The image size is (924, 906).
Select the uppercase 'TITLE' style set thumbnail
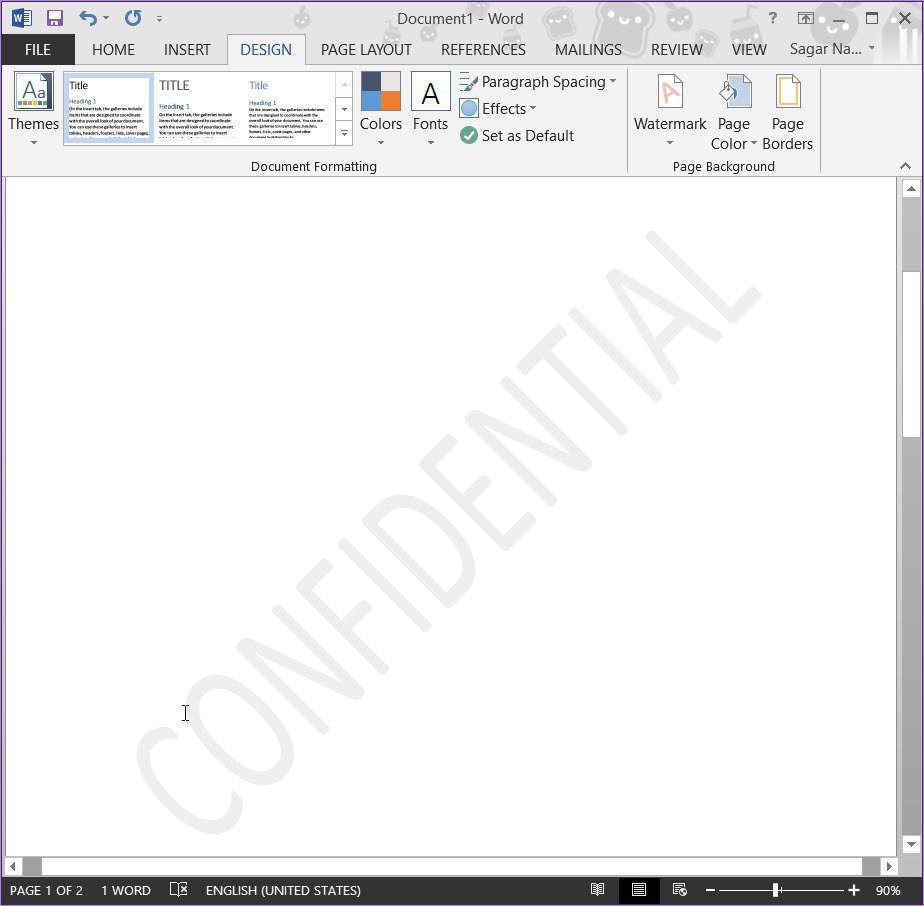tap(199, 108)
